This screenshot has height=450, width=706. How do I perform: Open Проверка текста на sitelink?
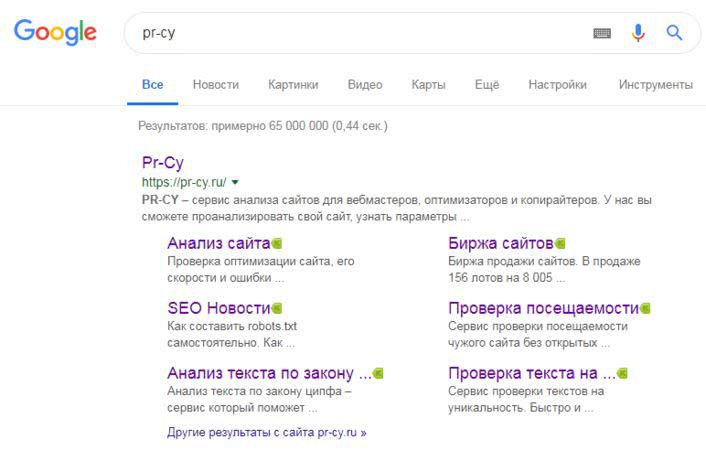coord(532,373)
